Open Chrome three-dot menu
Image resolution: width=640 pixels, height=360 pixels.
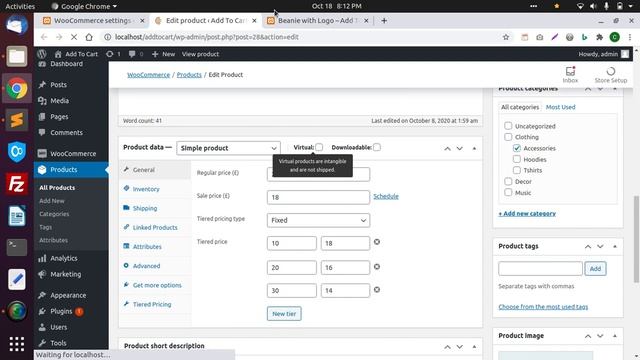pyautogui.click(x=630, y=37)
